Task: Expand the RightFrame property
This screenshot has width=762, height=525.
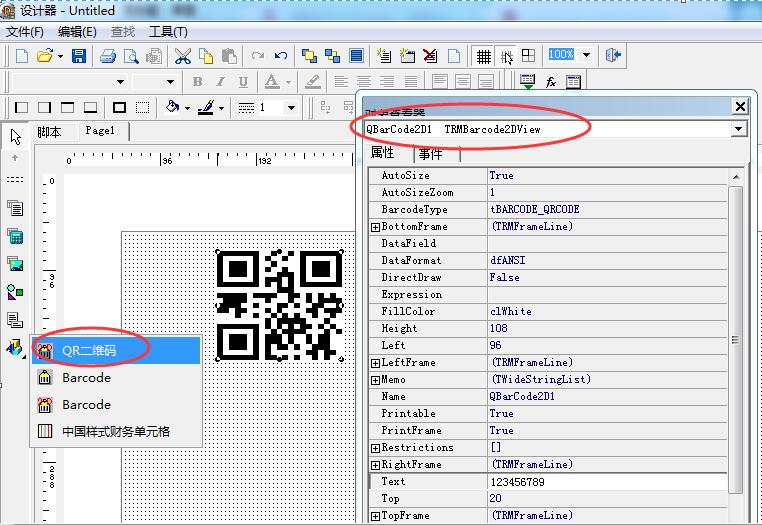Action: tap(375, 465)
